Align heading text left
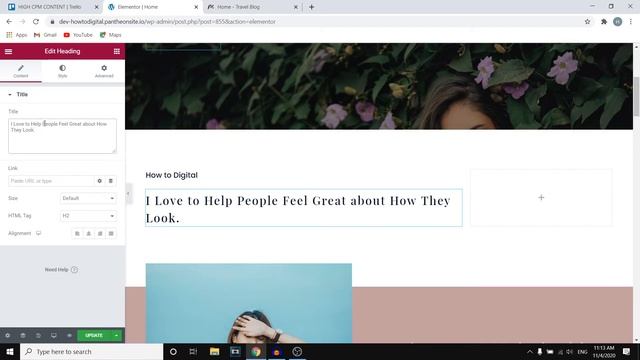640x360 pixels. (x=77, y=233)
